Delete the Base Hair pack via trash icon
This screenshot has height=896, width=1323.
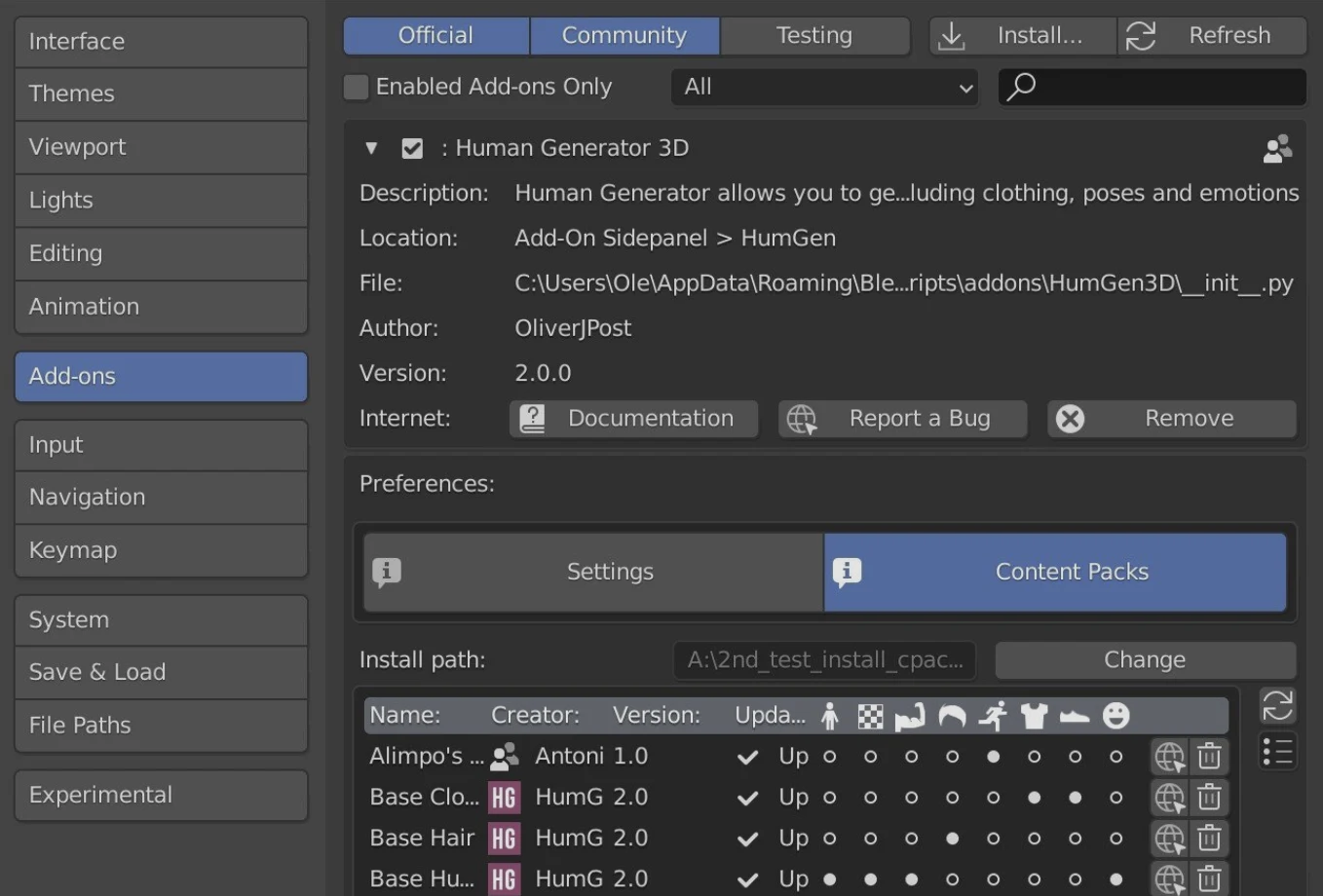tap(1209, 839)
